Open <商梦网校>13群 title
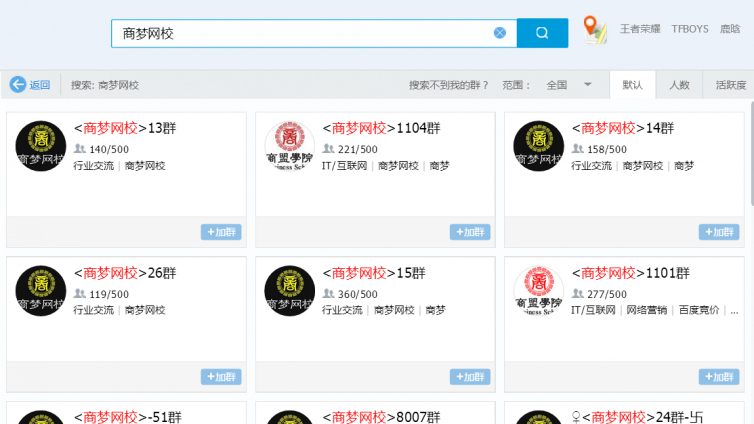 tap(125, 128)
